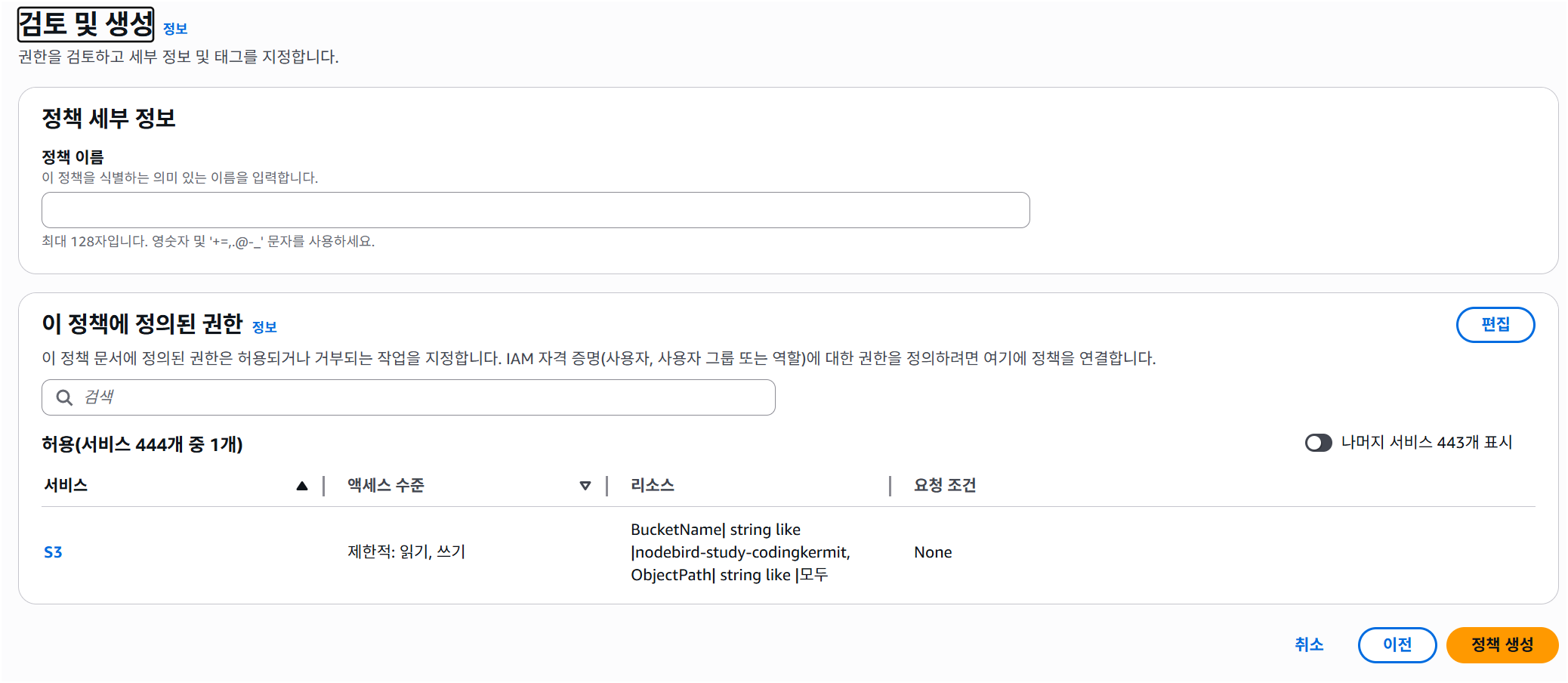This screenshot has height=683, width=1568.
Task: Click the 서비스 column header
Action: [x=66, y=485]
